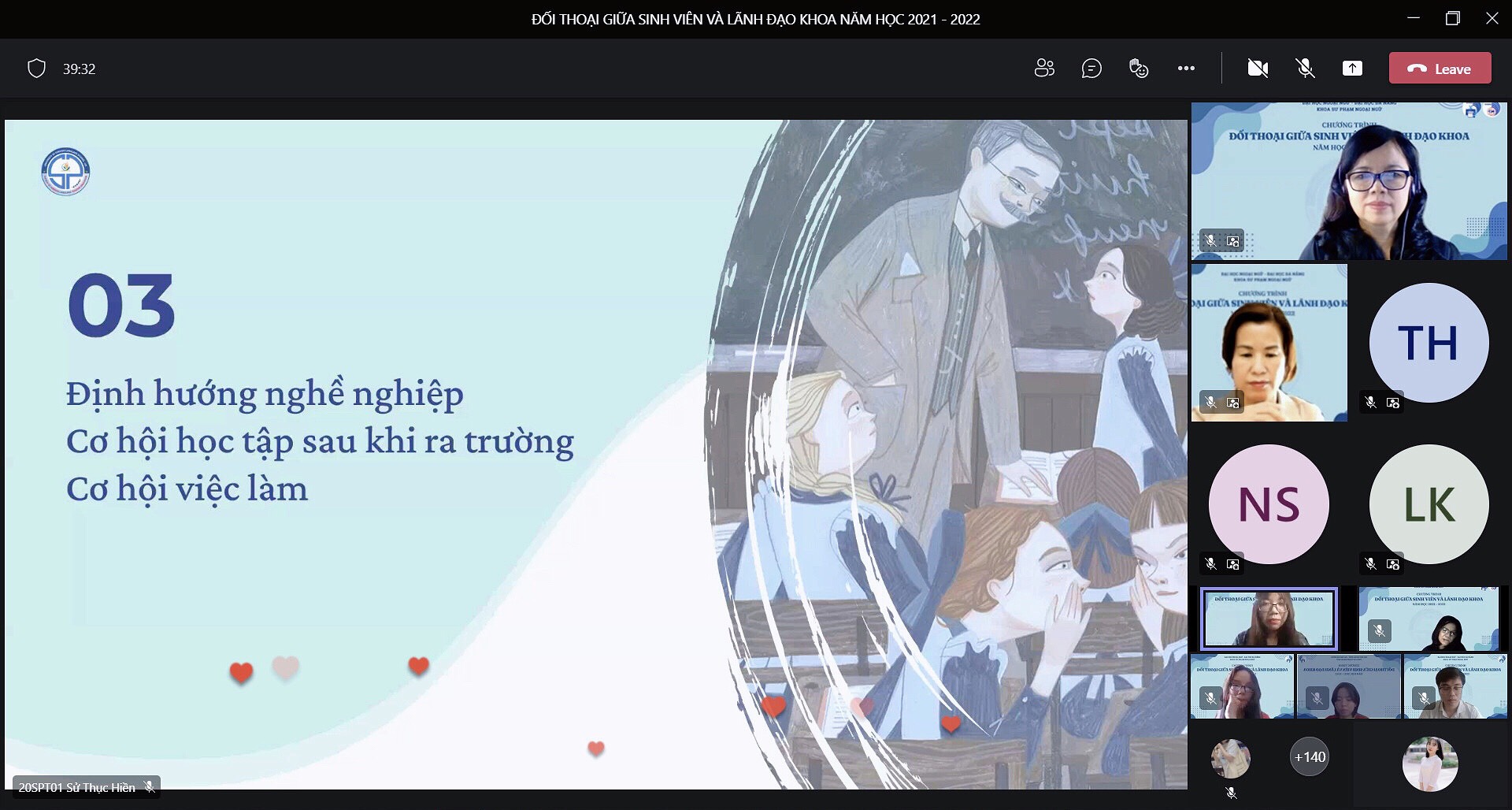Viewport: 1512px width, 810px height.
Task: Open the participants panel
Action: pyautogui.click(x=1044, y=69)
